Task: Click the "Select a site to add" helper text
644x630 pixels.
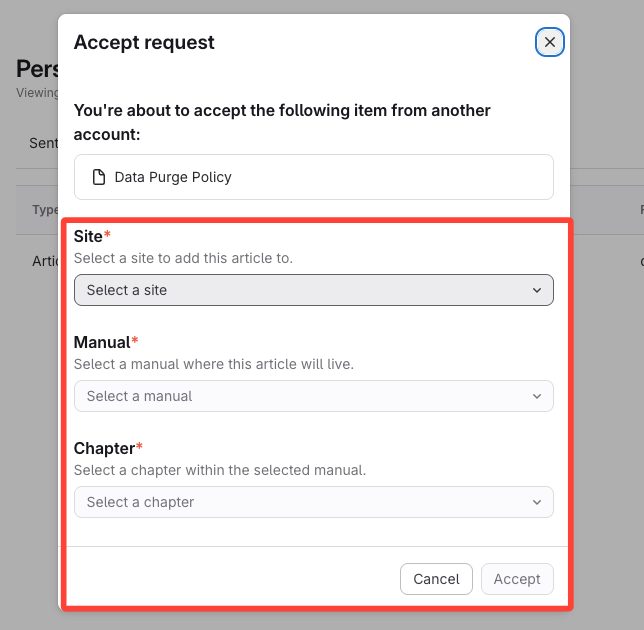Action: tap(183, 258)
